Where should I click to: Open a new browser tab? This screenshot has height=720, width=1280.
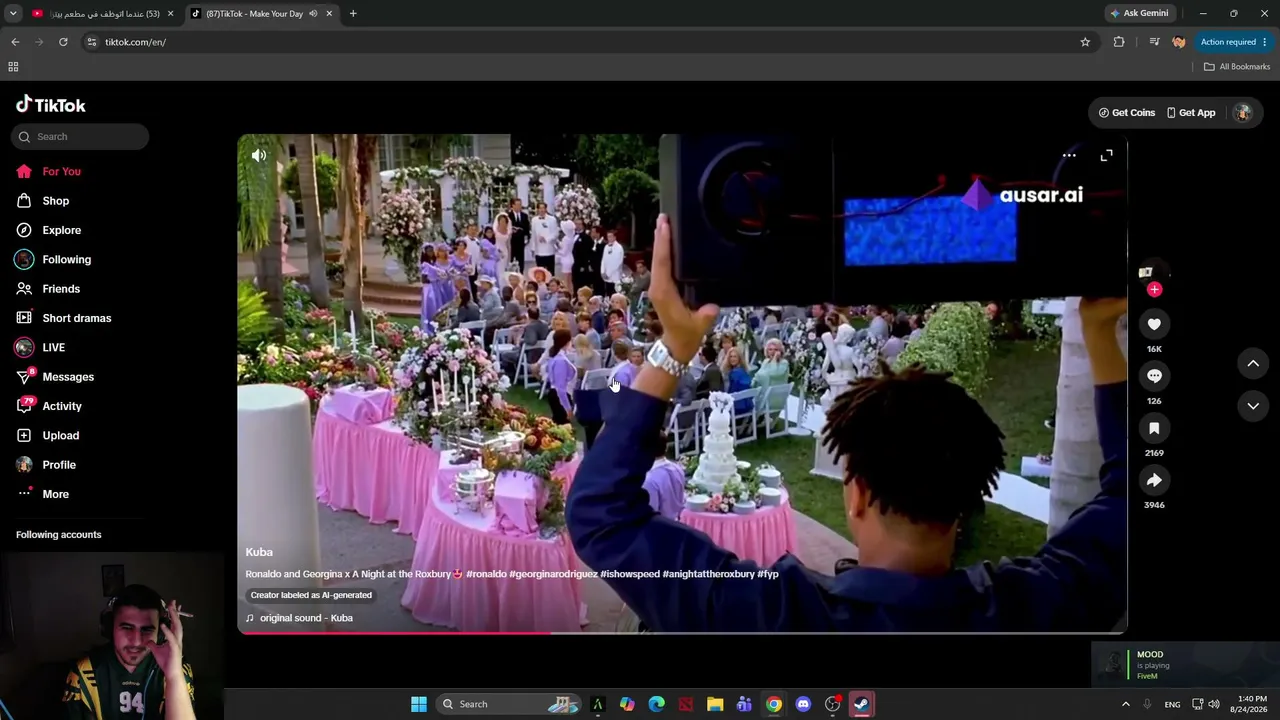(x=353, y=14)
